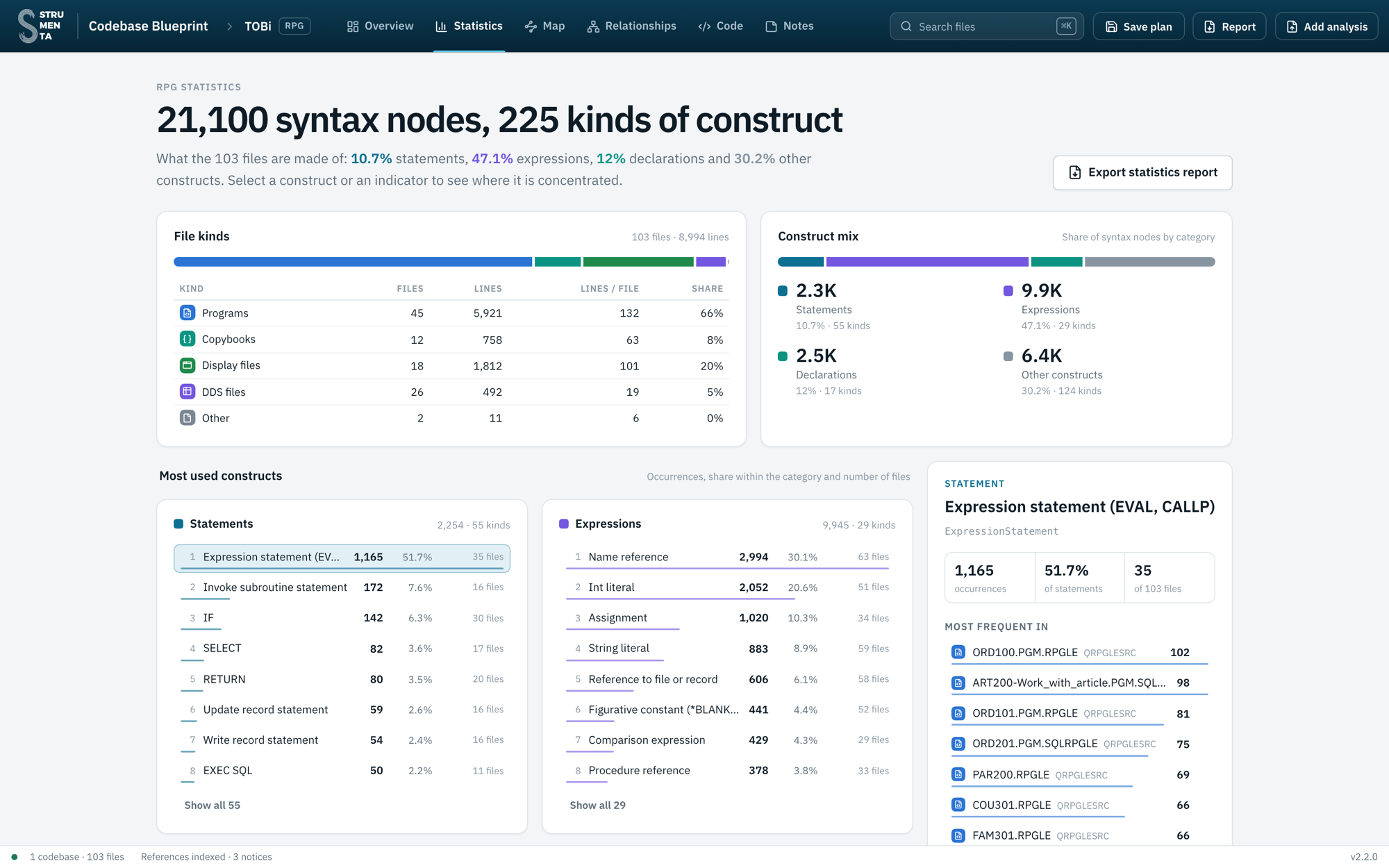Open the Notes tab
Image resolution: width=1389 pixels, height=868 pixels.
[790, 26]
